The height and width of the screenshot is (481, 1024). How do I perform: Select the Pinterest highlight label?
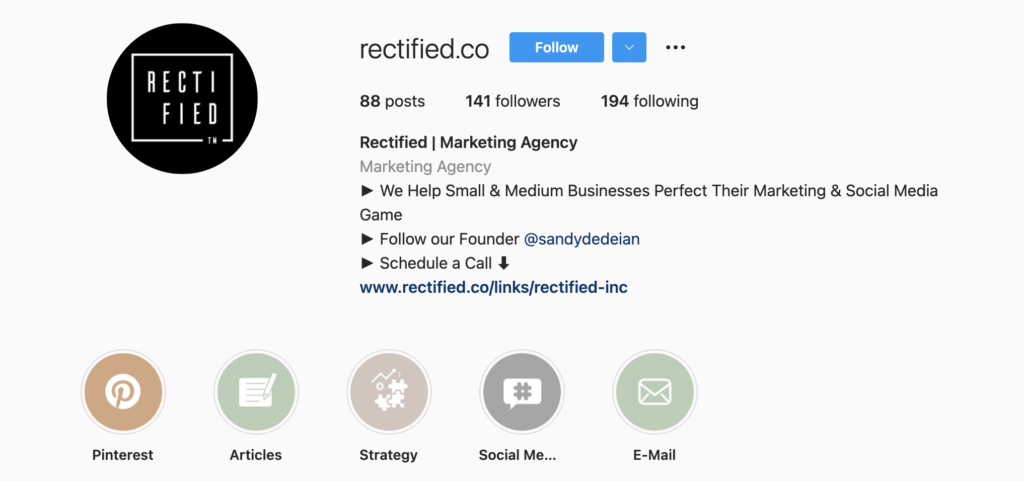tap(123, 455)
